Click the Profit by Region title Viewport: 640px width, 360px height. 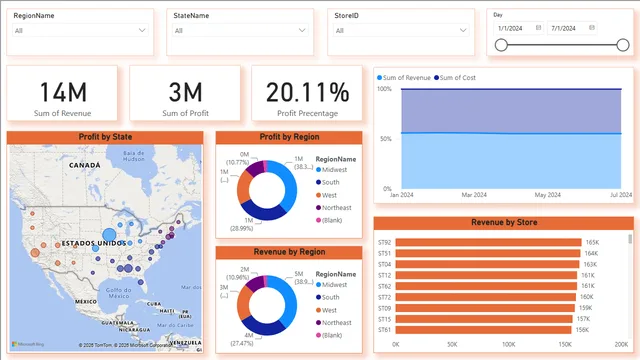(x=289, y=137)
